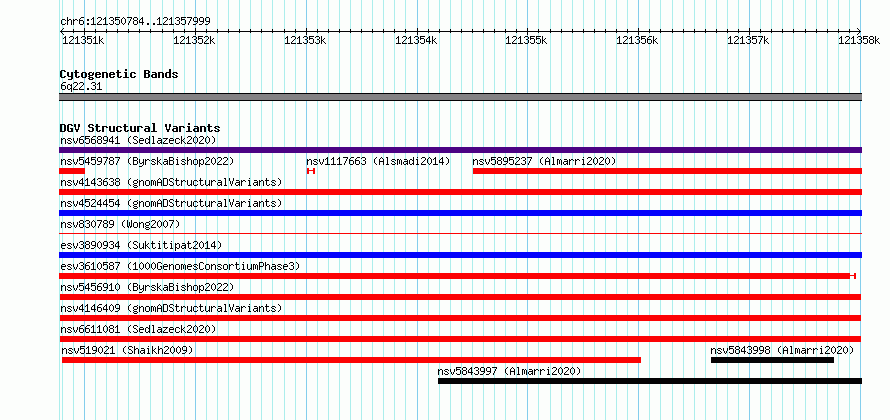Select the black nsv5843998 variant bar

(773, 360)
